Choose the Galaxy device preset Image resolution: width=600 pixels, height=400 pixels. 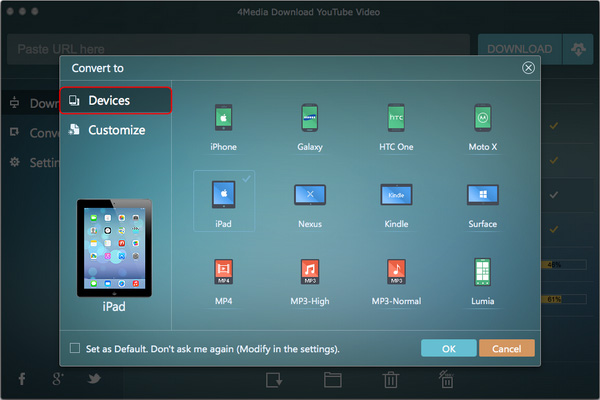pyautogui.click(x=310, y=119)
